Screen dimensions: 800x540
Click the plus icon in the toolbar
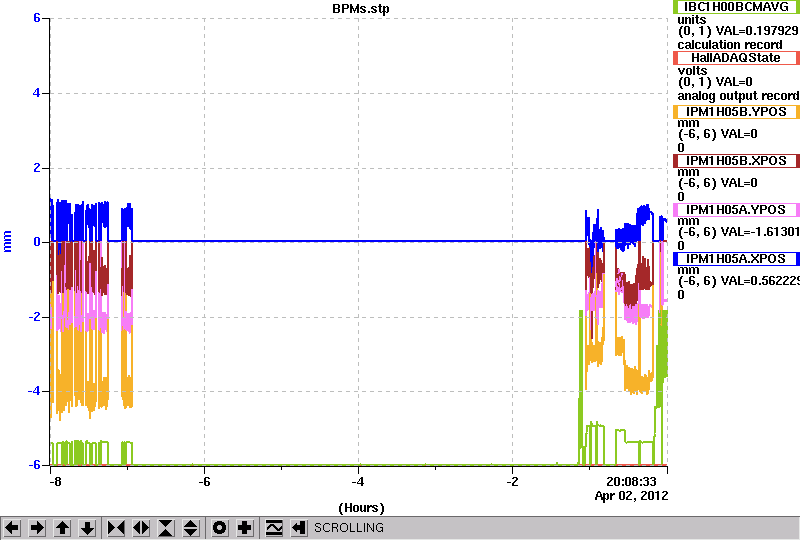(245, 528)
